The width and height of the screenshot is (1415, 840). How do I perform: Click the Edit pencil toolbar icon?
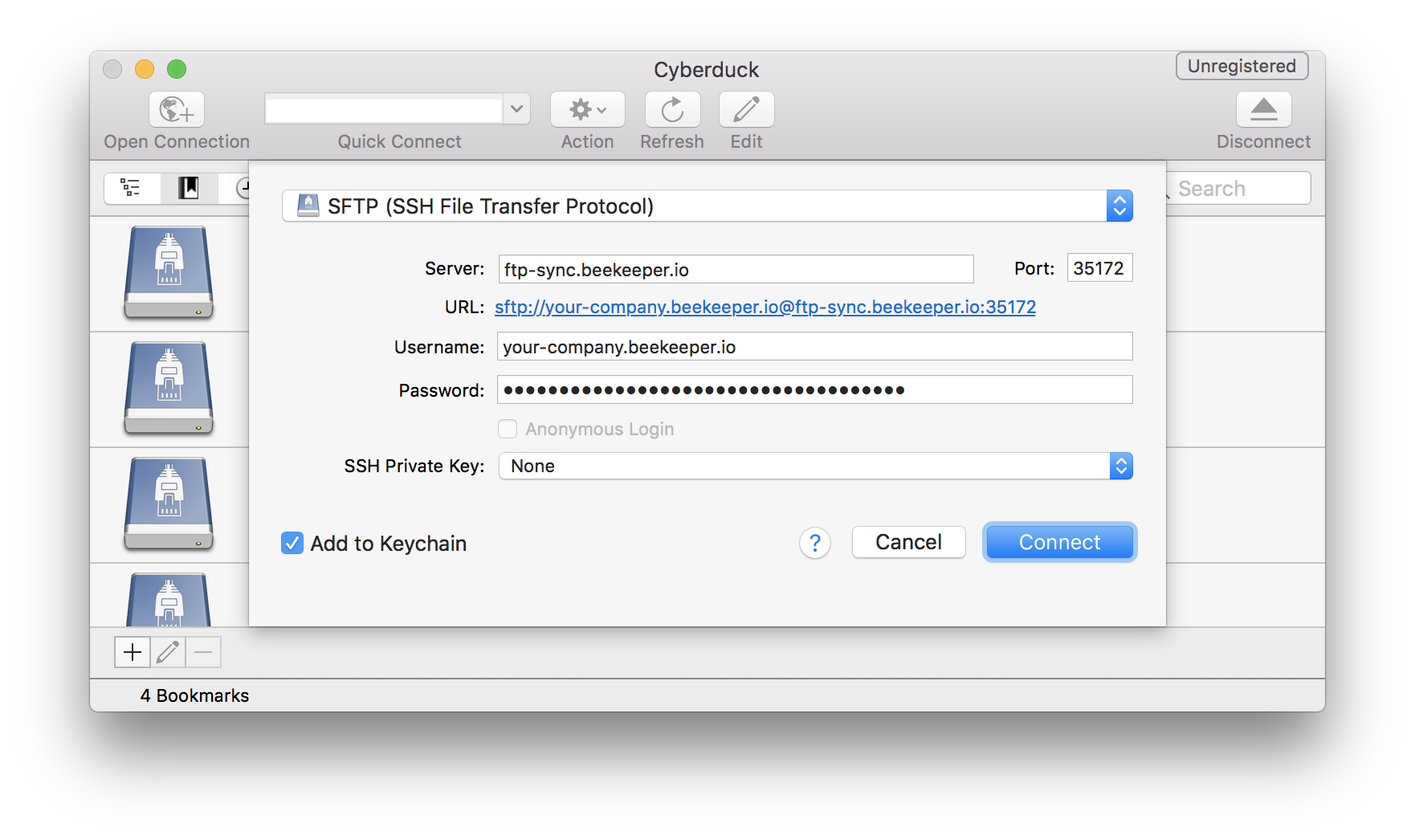point(746,110)
